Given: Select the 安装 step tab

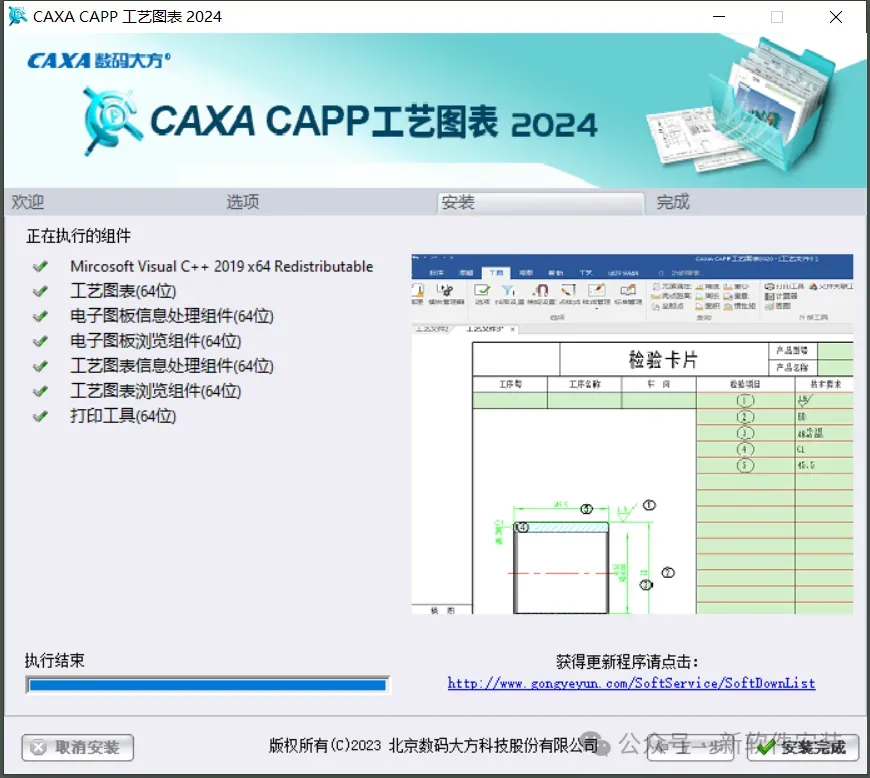Looking at the screenshot, I should tap(540, 203).
